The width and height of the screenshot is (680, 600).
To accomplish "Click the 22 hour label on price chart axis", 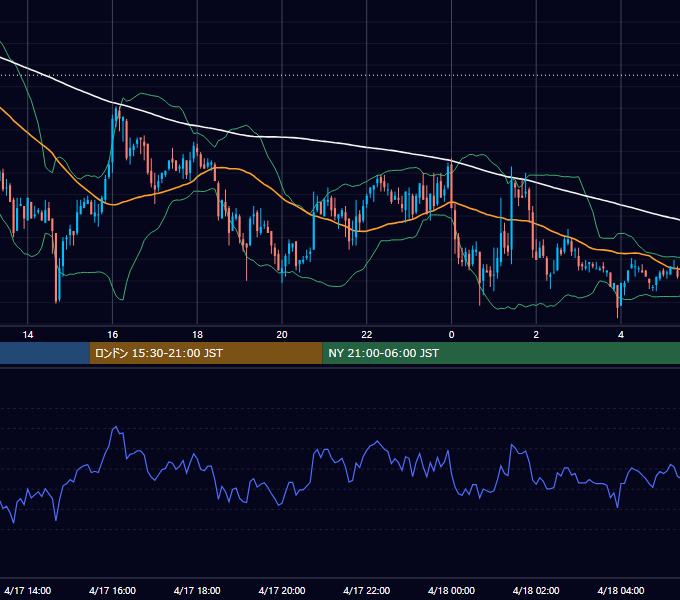I will pos(367,335).
